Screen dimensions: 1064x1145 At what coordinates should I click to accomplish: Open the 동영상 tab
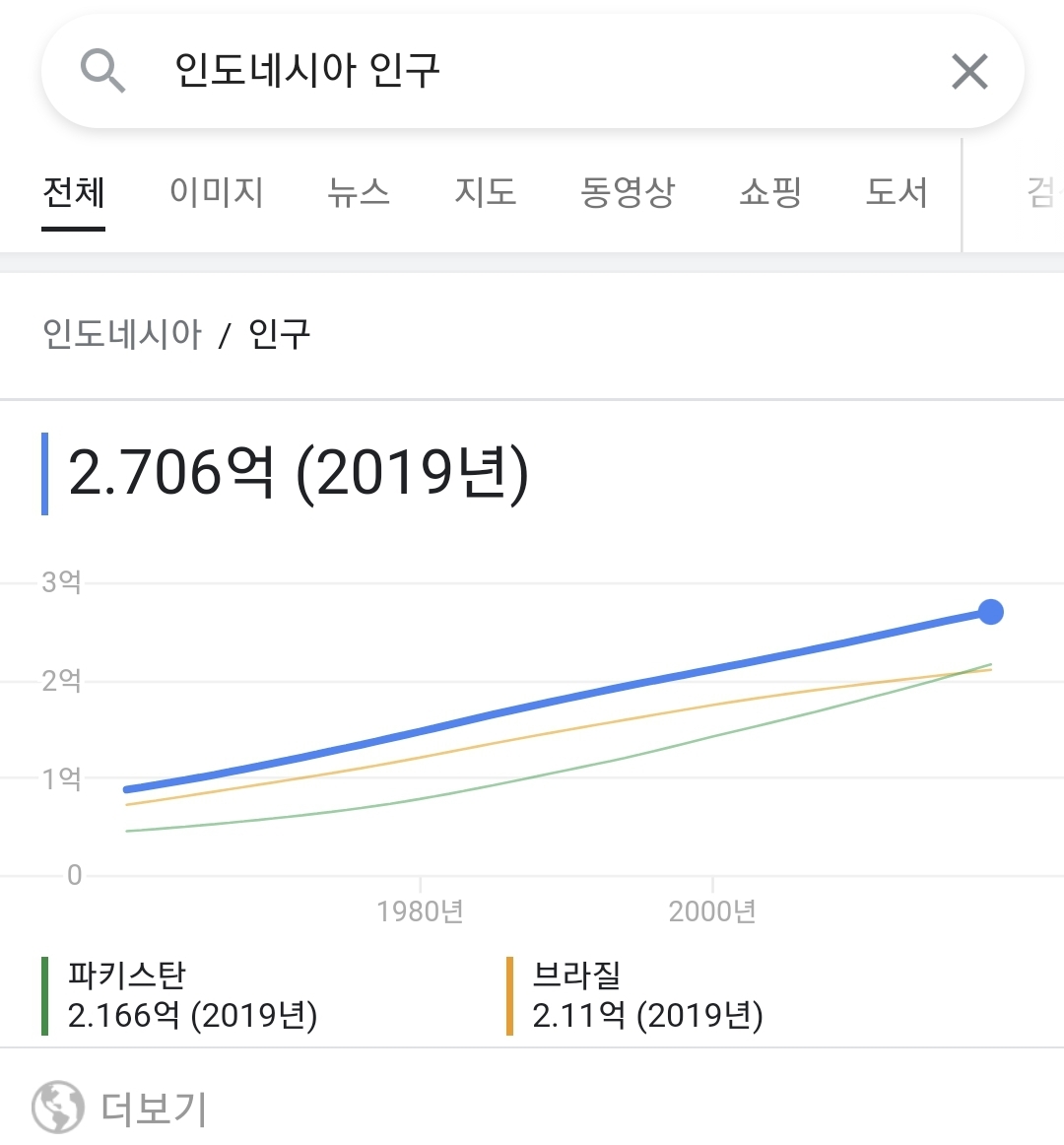628,192
